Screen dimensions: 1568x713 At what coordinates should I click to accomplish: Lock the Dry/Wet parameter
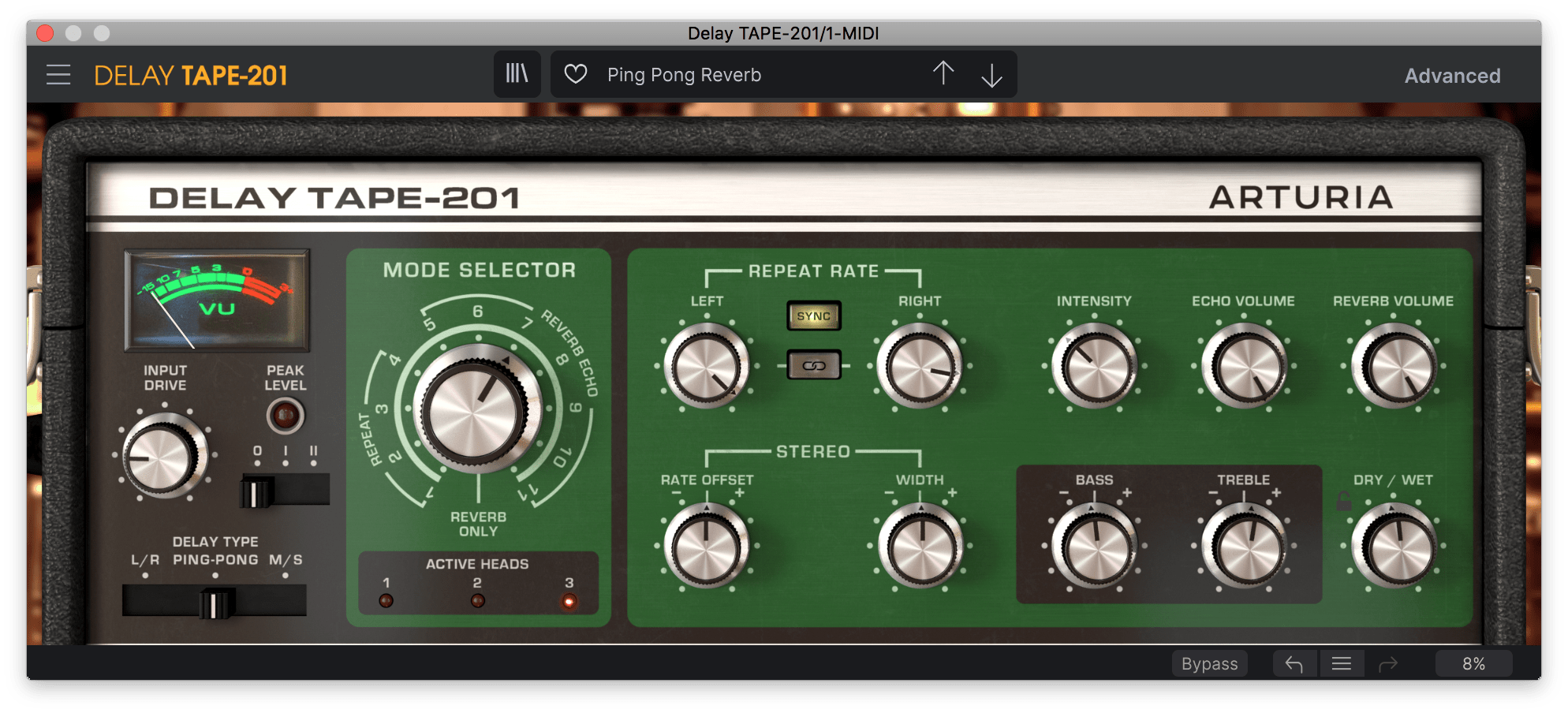coord(1342,502)
